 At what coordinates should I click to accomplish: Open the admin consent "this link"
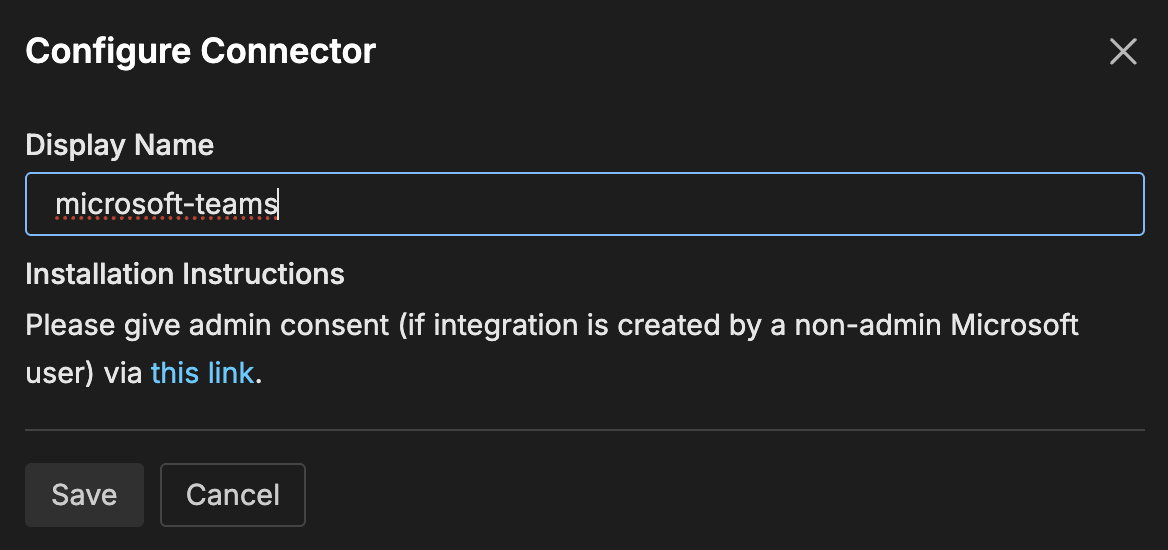click(203, 374)
